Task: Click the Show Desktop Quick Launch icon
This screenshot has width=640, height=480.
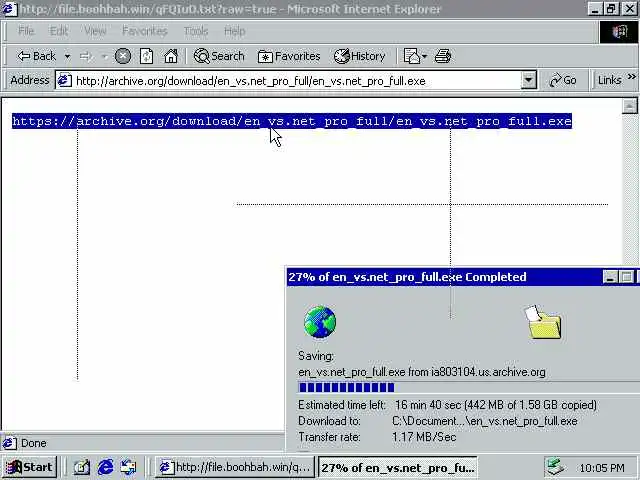Action: point(82,467)
